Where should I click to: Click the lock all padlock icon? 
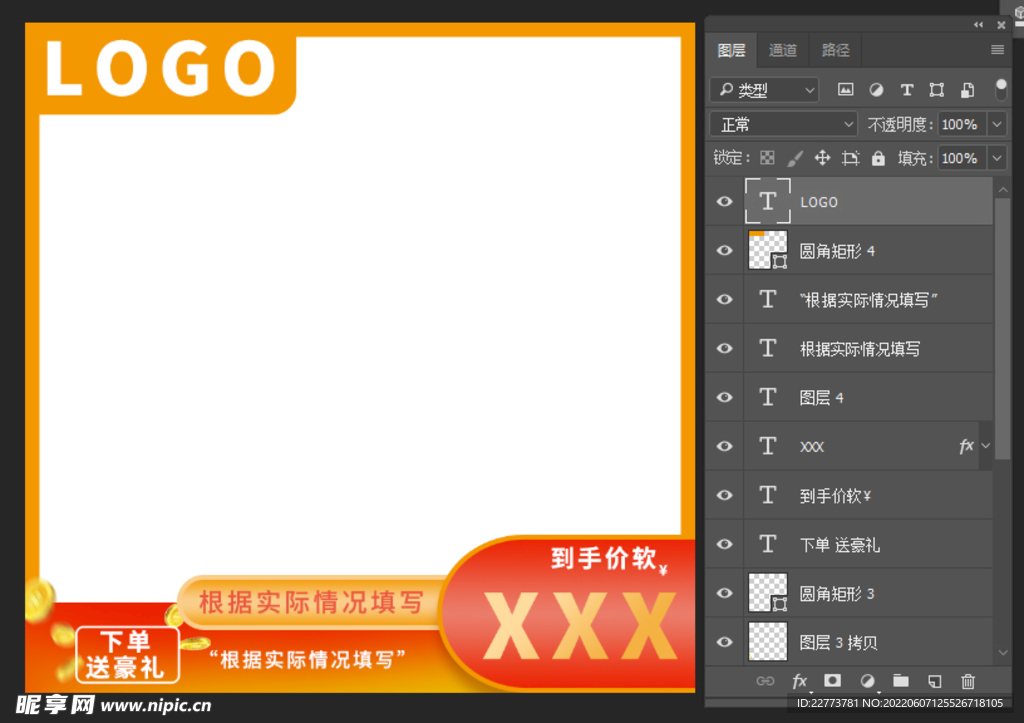pyautogui.click(x=878, y=157)
